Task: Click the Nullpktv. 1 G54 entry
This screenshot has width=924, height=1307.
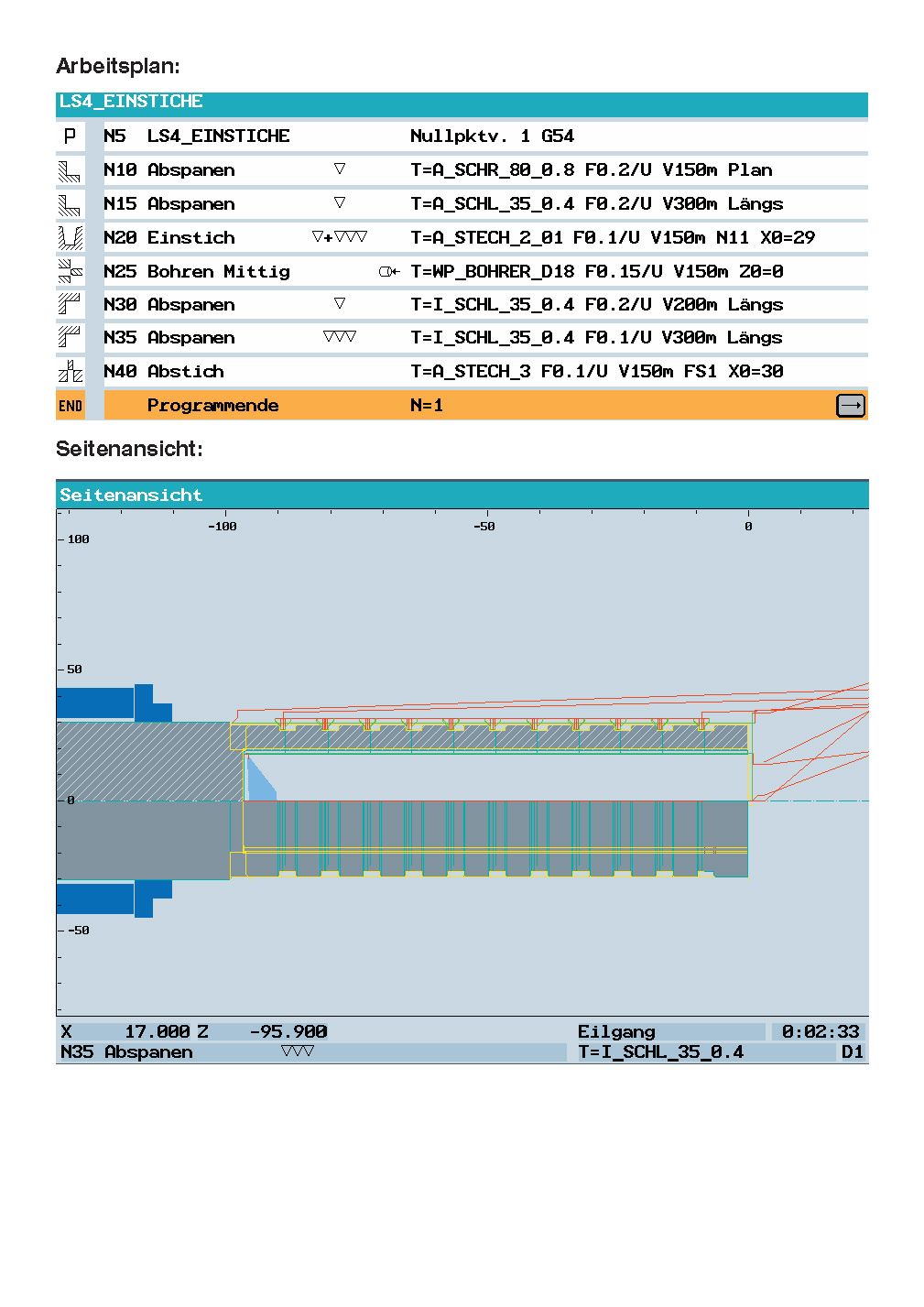Action: [492, 136]
